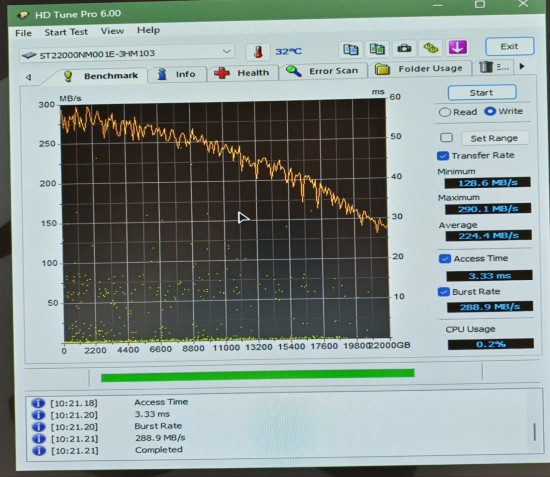
Task: Click the Access Time log entry text
Action: [161, 402]
